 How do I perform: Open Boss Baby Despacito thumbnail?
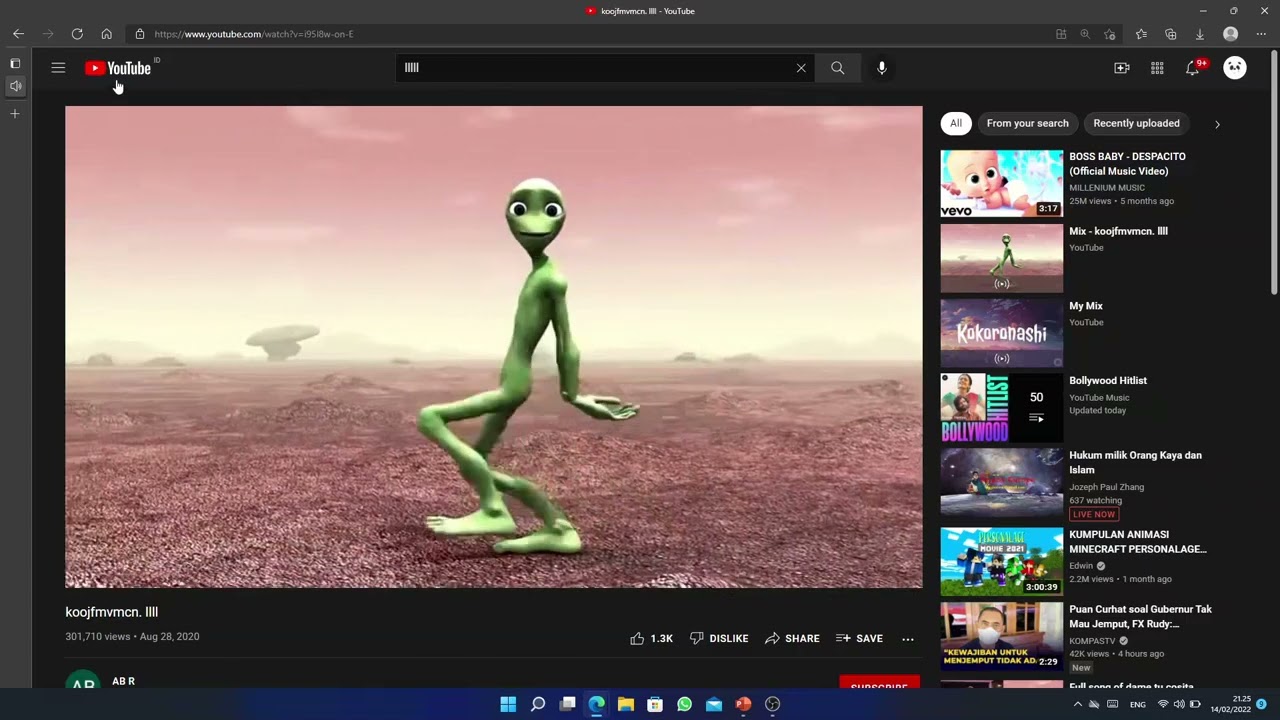tap(1001, 184)
